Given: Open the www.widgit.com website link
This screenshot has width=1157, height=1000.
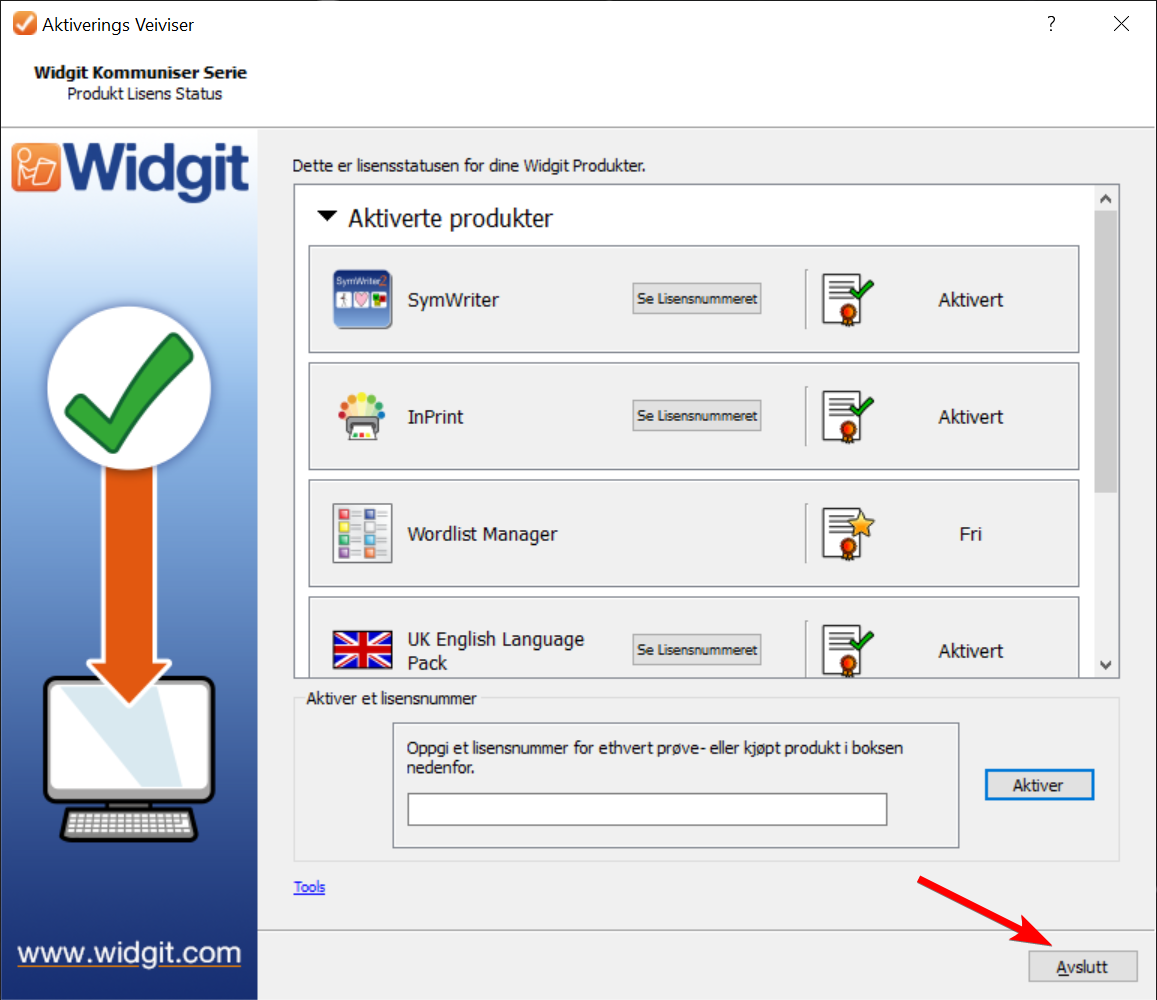Looking at the screenshot, I should coord(129,953).
